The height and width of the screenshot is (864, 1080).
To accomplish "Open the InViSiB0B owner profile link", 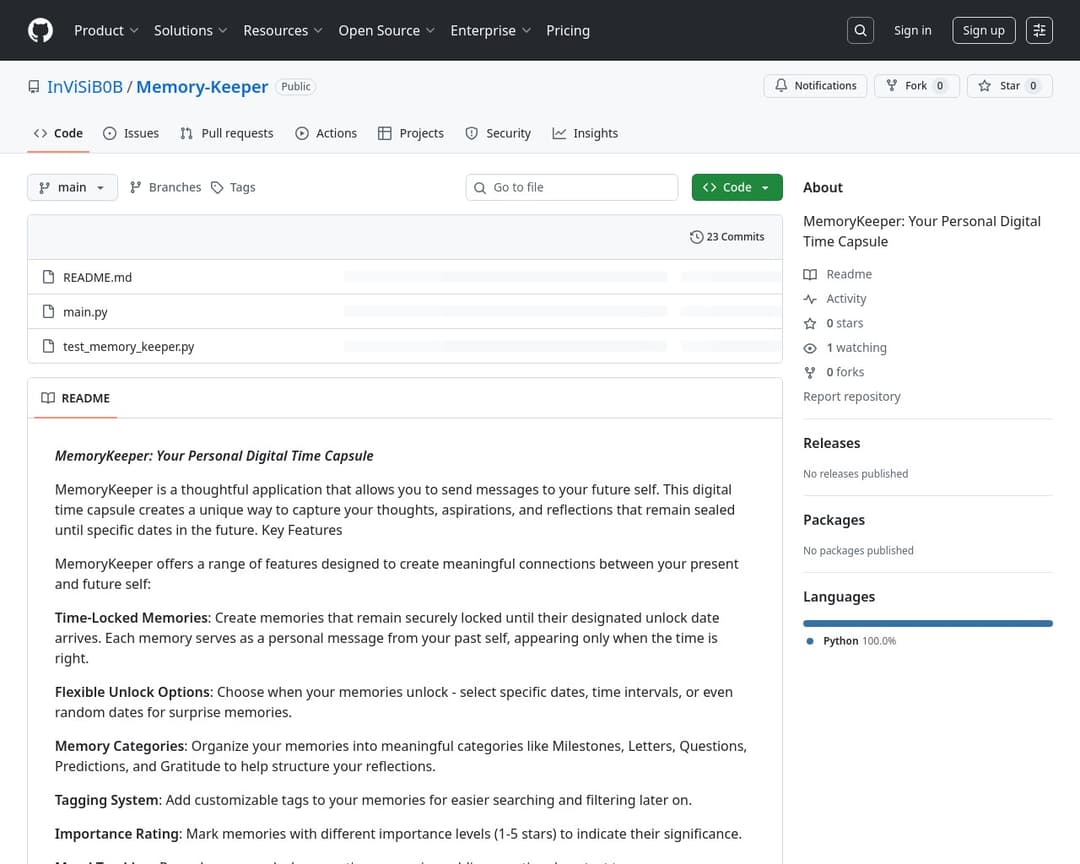I will (85, 87).
